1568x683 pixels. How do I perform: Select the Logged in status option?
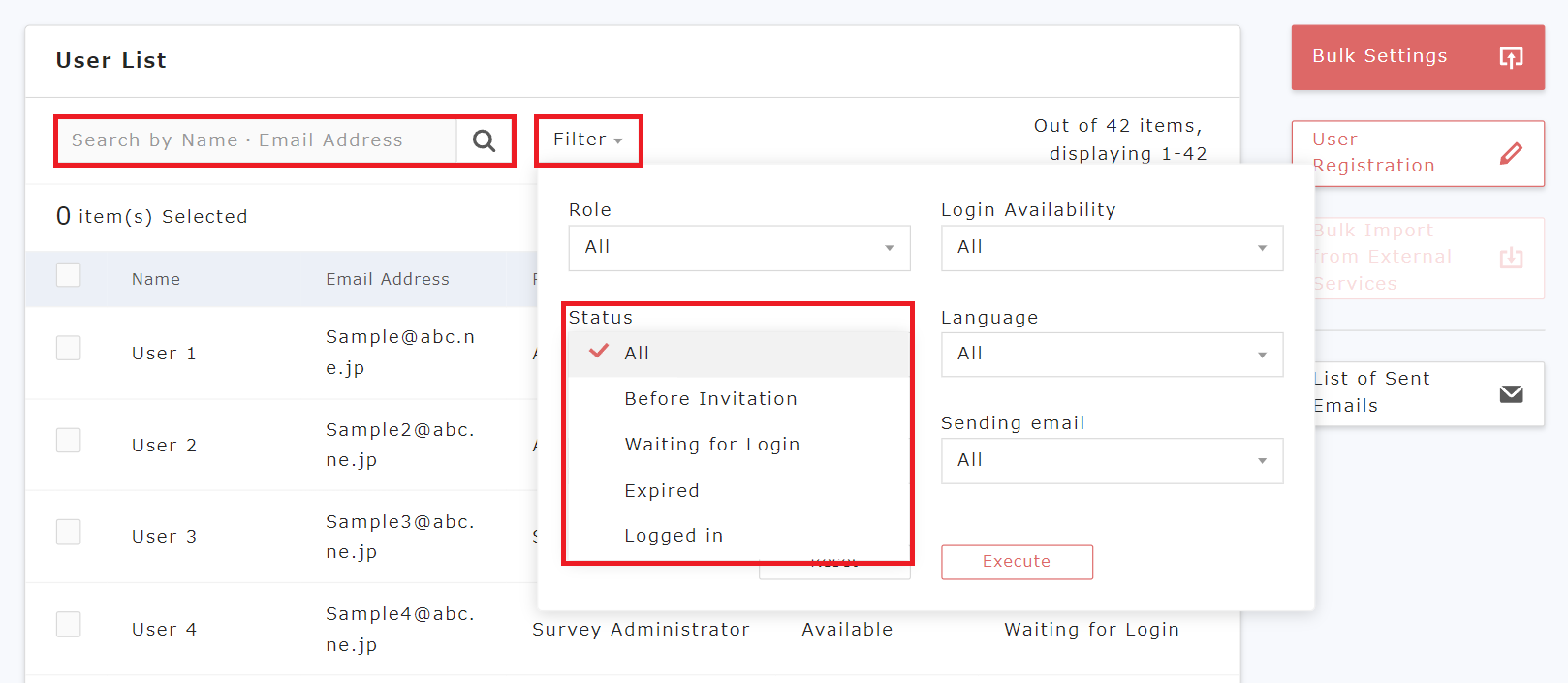click(x=674, y=536)
